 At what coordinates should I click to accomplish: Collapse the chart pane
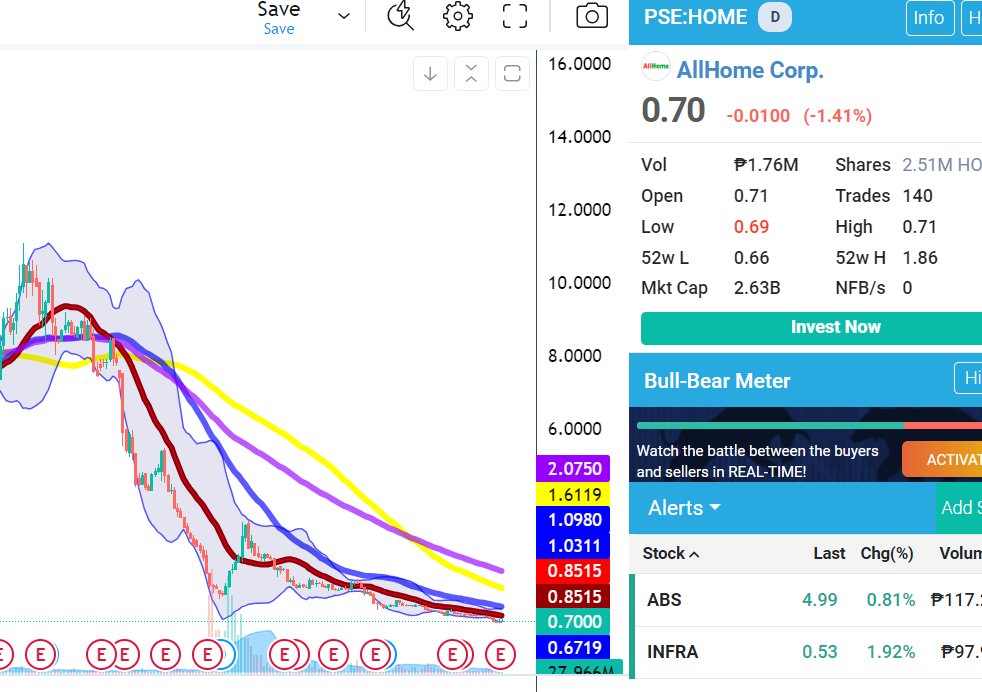[x=472, y=74]
